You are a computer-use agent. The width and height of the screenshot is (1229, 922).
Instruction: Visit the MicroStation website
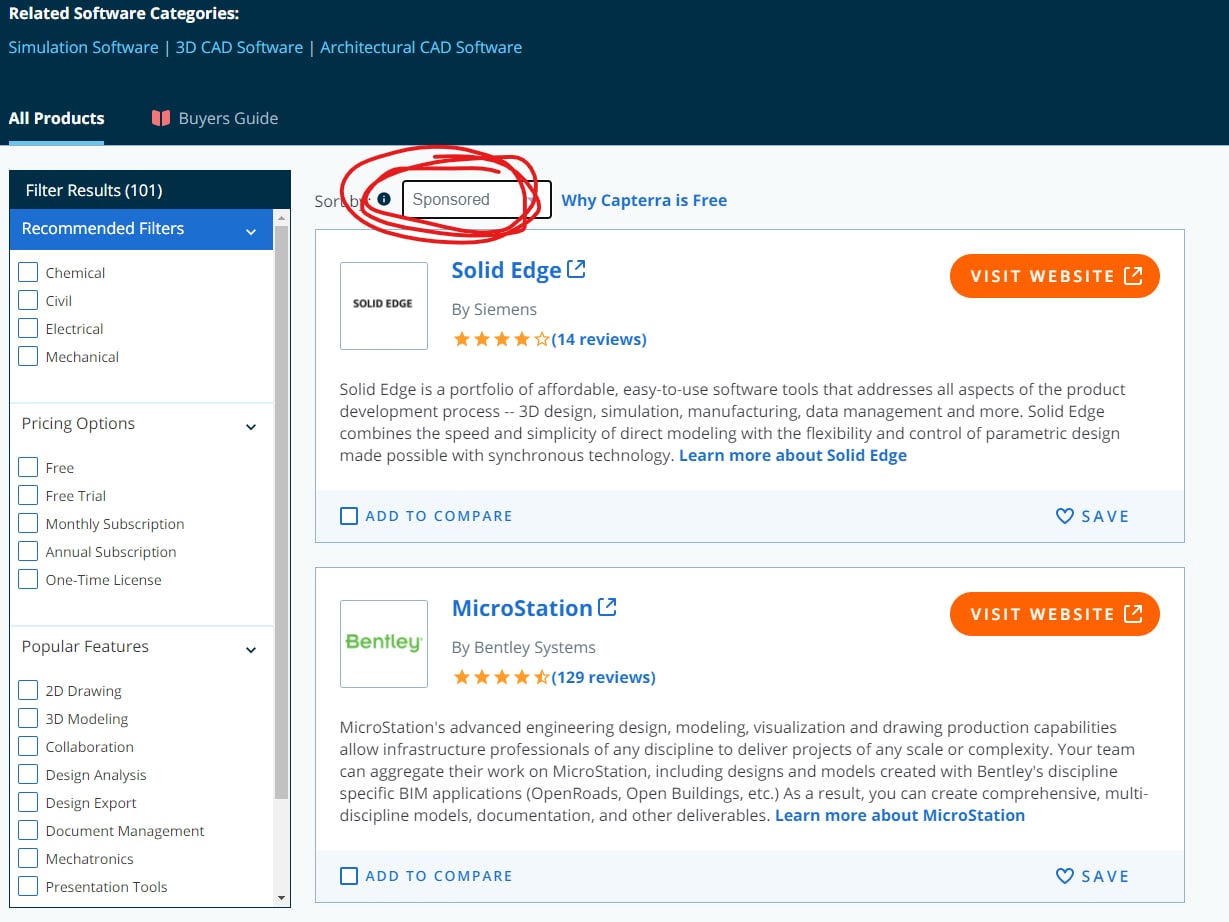[1055, 614]
